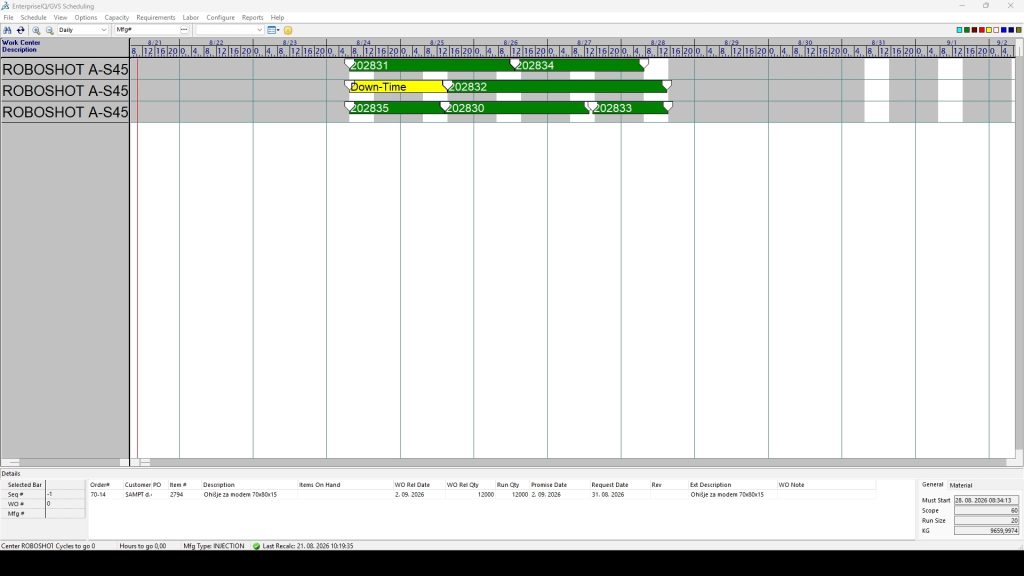Image resolution: width=1024 pixels, height=576 pixels.
Task: Click the Details panel label
Action: tap(11, 473)
